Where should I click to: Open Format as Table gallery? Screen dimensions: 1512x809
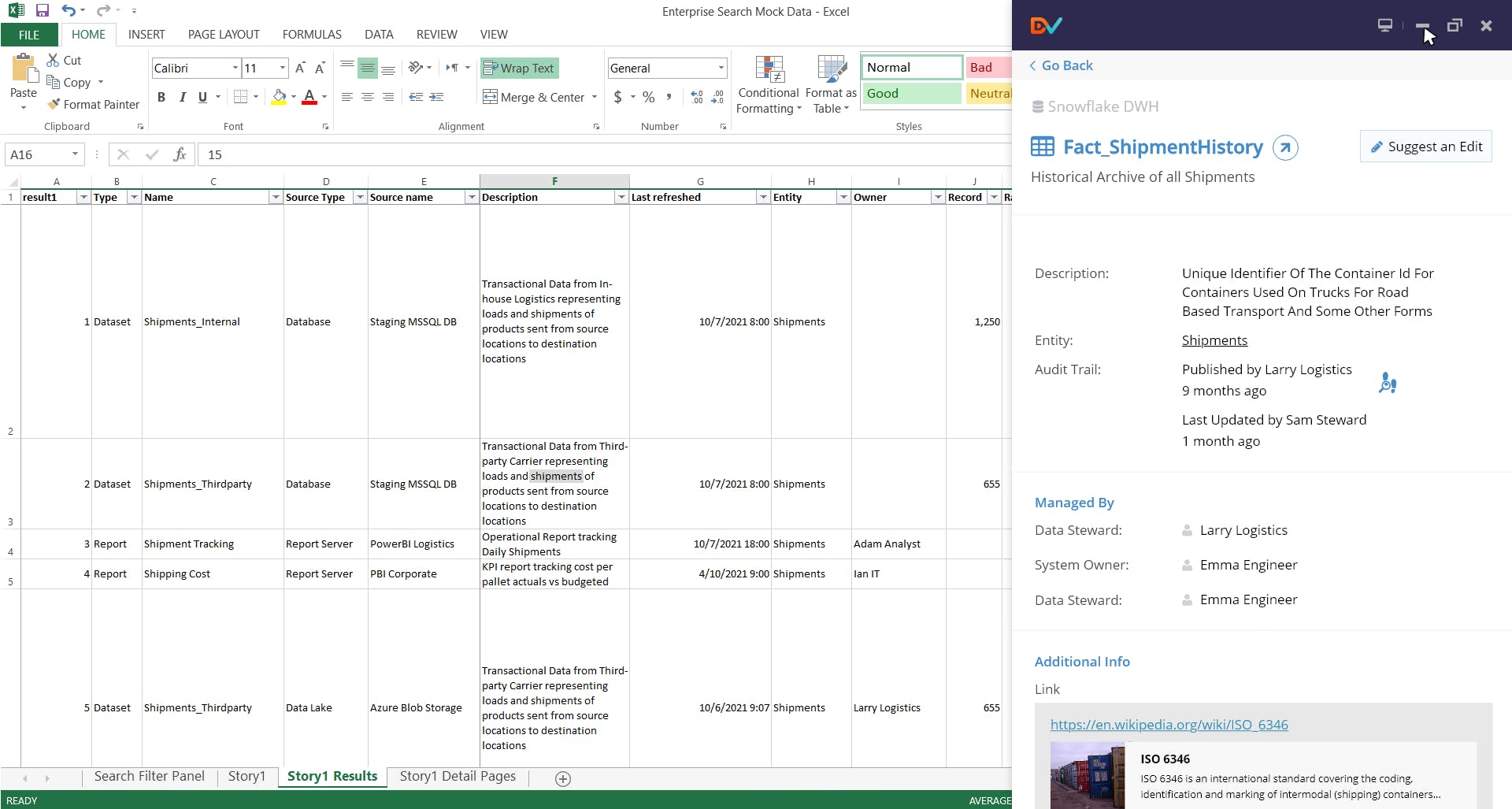pyautogui.click(x=831, y=85)
